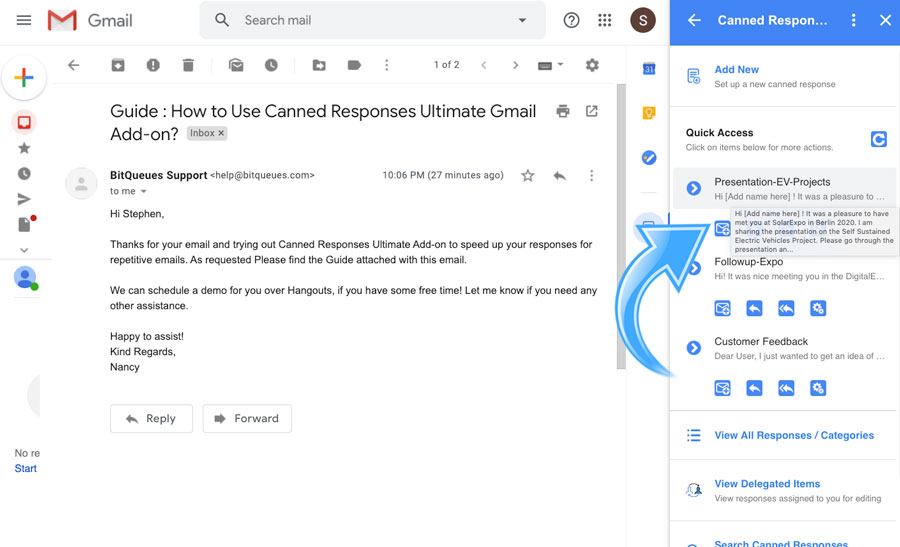Click the Reply button
This screenshot has width=900, height=547.
pos(150,418)
